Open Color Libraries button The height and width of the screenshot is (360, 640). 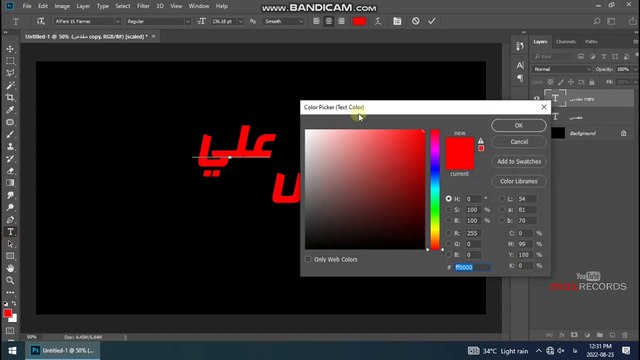(519, 181)
